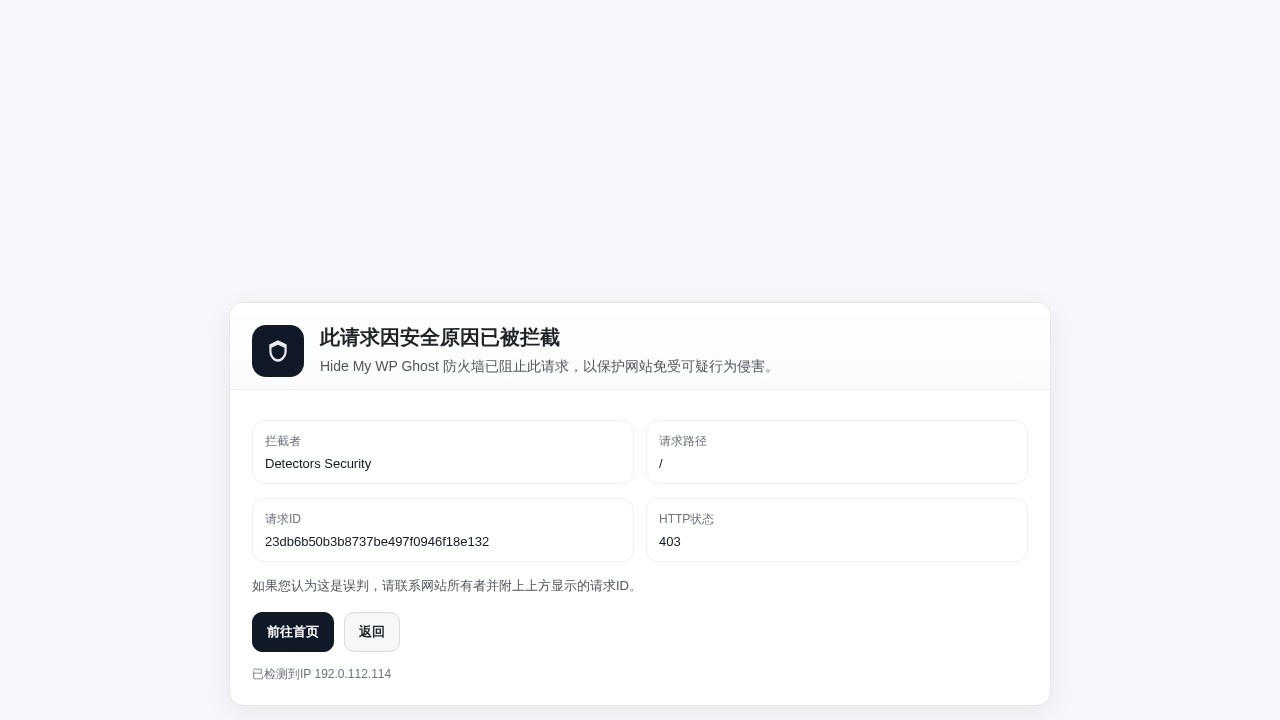
Task: Click inside the Detectors Security value text
Action: [x=318, y=464]
